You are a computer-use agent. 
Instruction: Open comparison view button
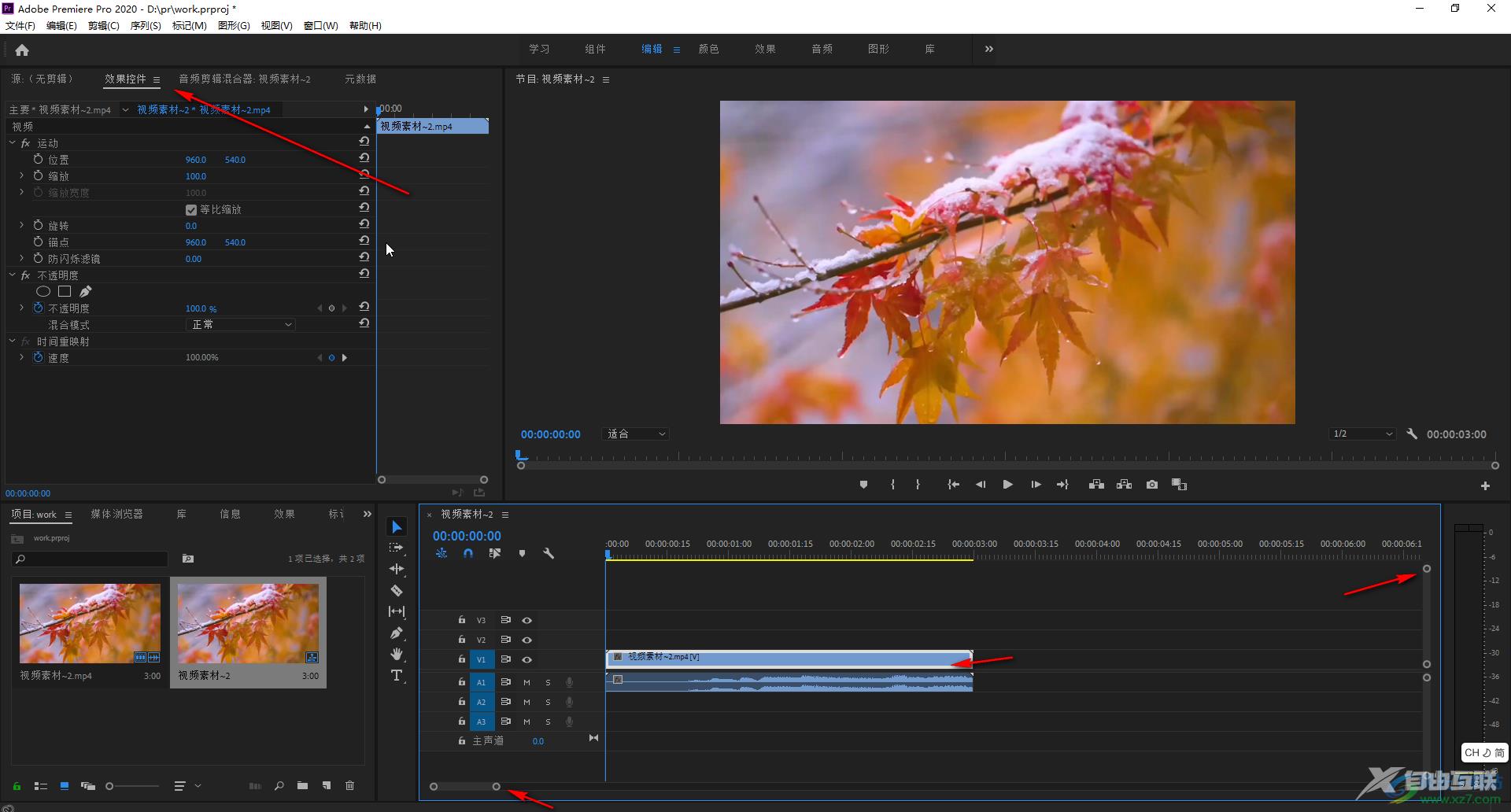[1179, 485]
